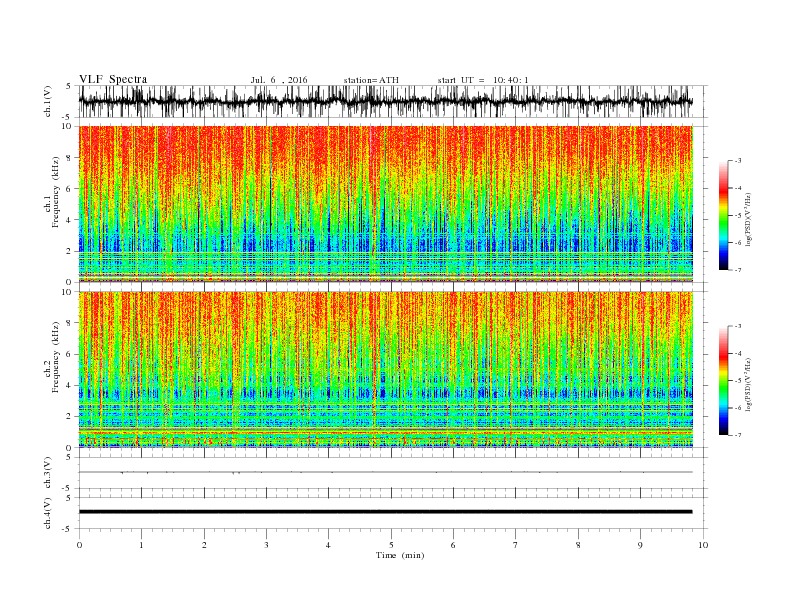
Task: Click the "Time (min)" axis label
Action: (400, 555)
